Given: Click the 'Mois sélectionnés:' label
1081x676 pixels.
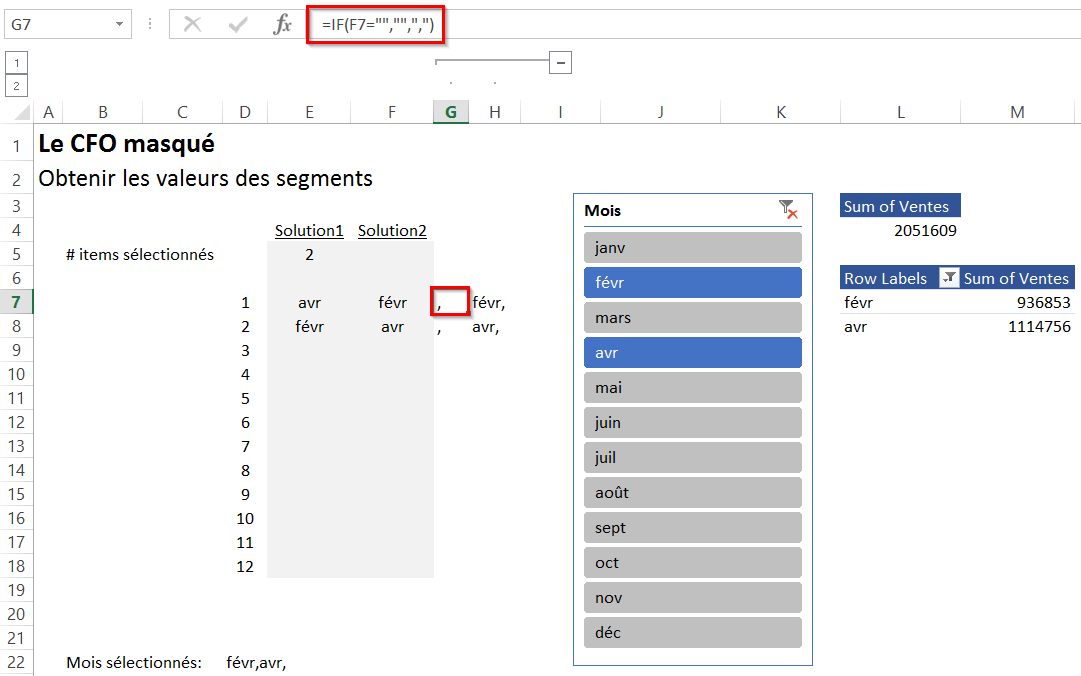Looking at the screenshot, I should coord(134,662).
